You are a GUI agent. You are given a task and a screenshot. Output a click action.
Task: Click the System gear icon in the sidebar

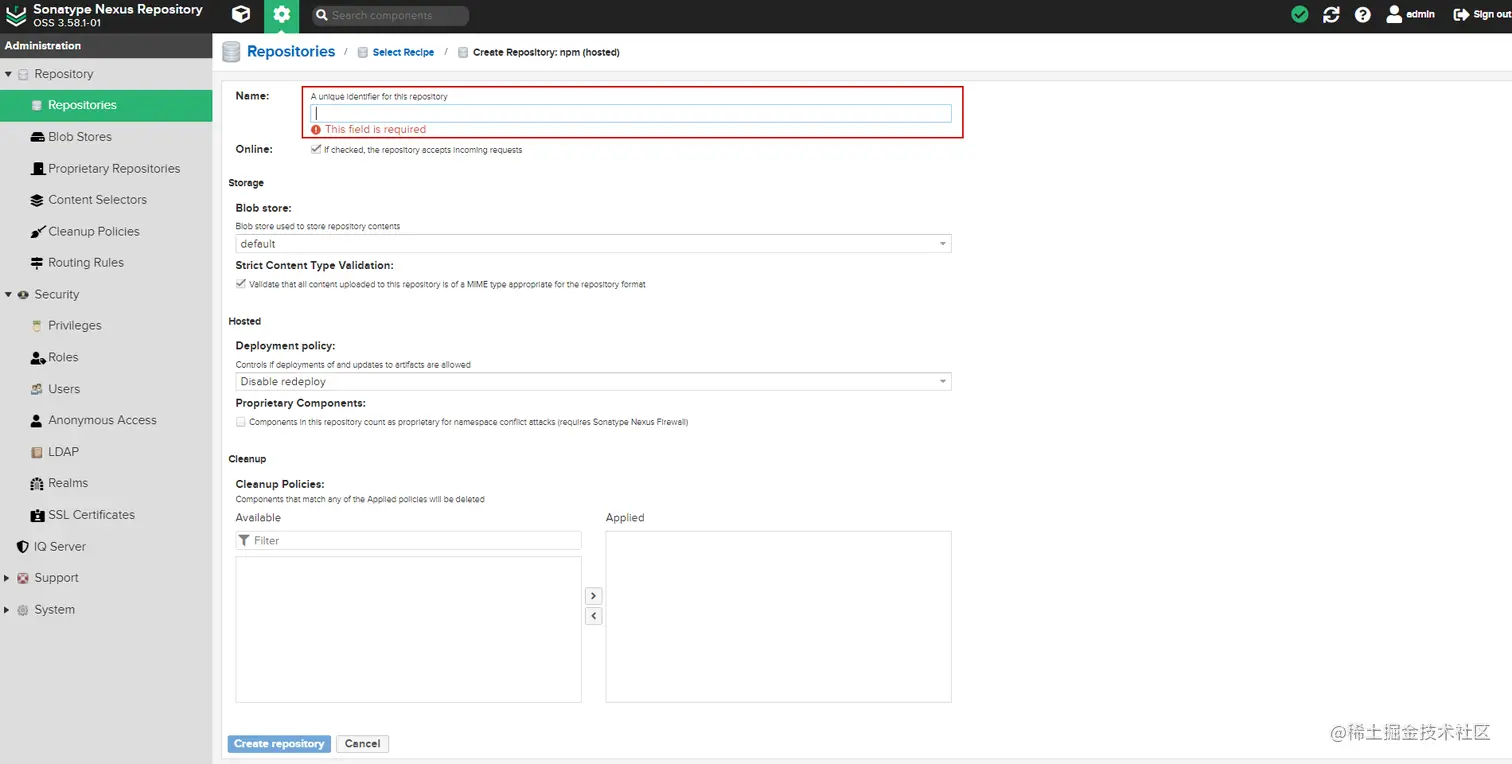coord(23,610)
